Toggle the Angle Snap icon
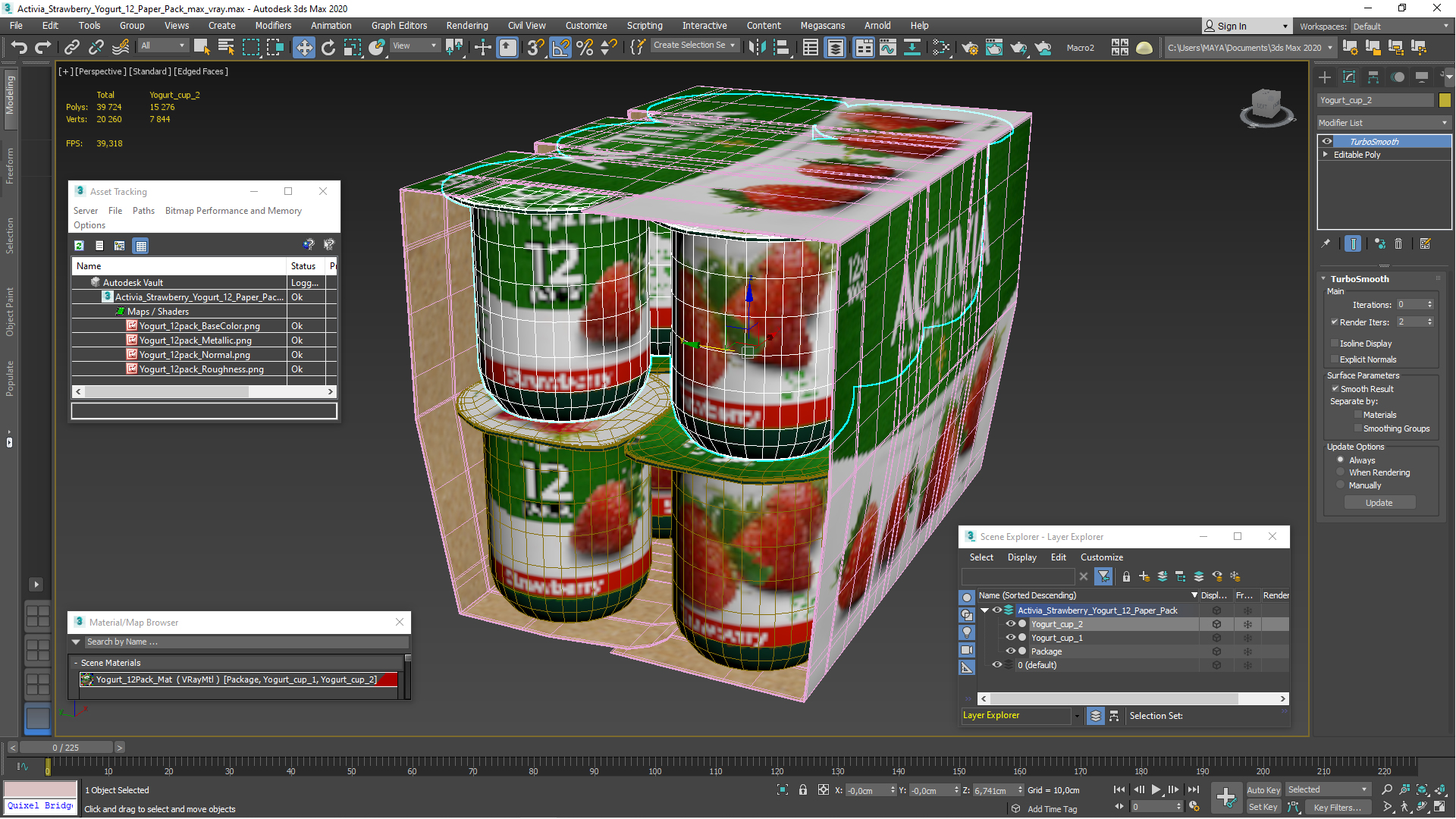Screen dimensions: 1456x819 click(x=560, y=47)
